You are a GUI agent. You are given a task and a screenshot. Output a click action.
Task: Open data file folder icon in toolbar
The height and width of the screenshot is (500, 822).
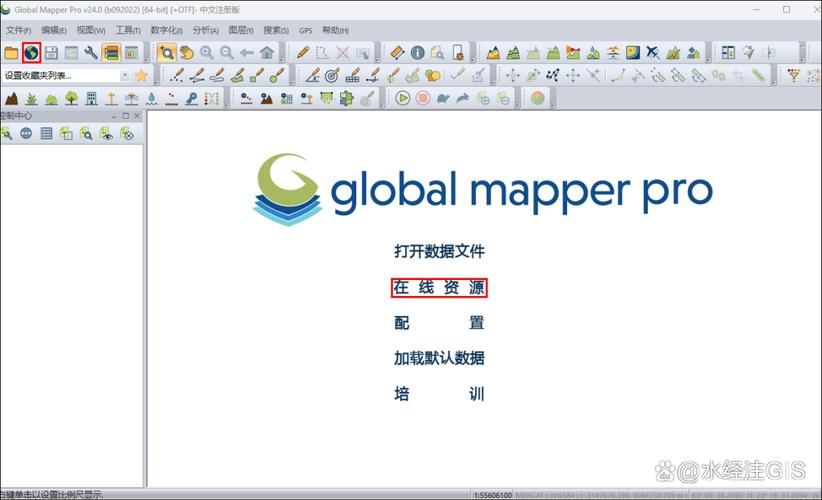pos(11,52)
